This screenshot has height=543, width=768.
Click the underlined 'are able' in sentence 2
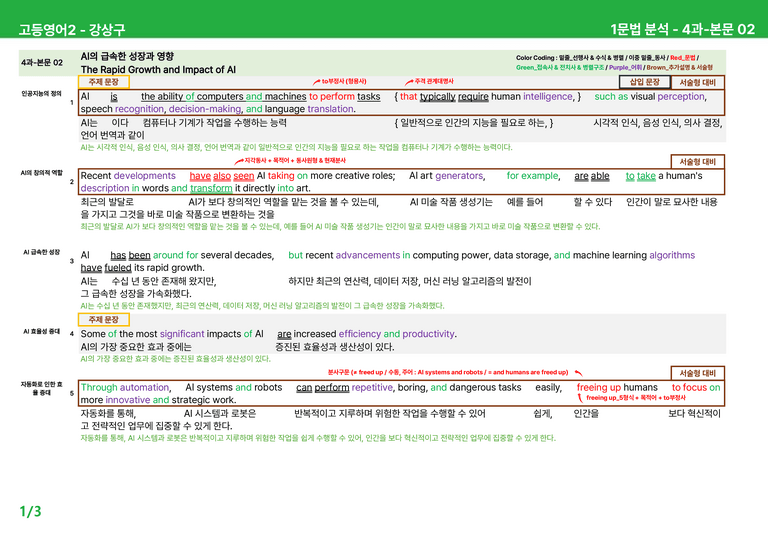[592, 176]
